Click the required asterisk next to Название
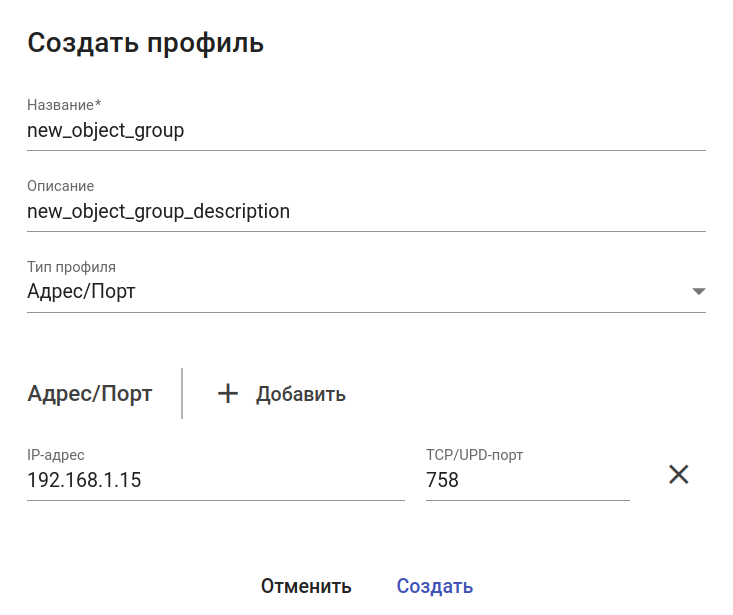 98,104
